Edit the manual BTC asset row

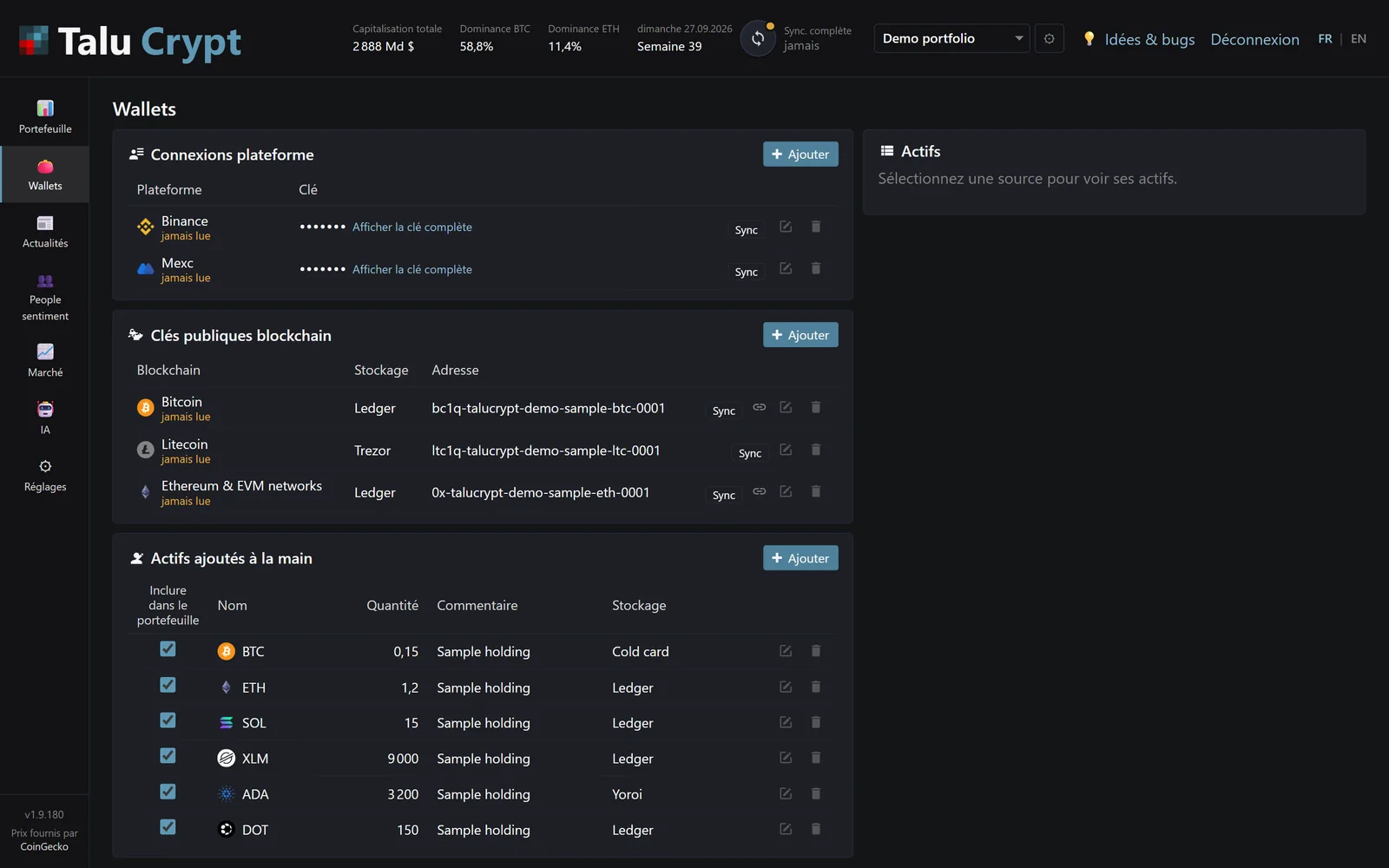786,651
